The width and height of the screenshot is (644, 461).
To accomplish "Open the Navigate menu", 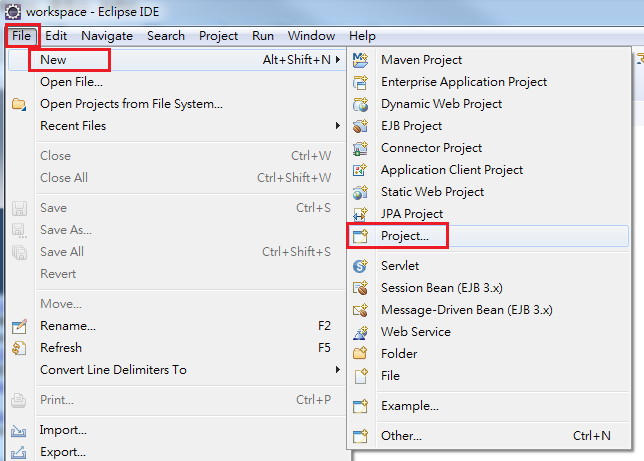I will (x=107, y=35).
